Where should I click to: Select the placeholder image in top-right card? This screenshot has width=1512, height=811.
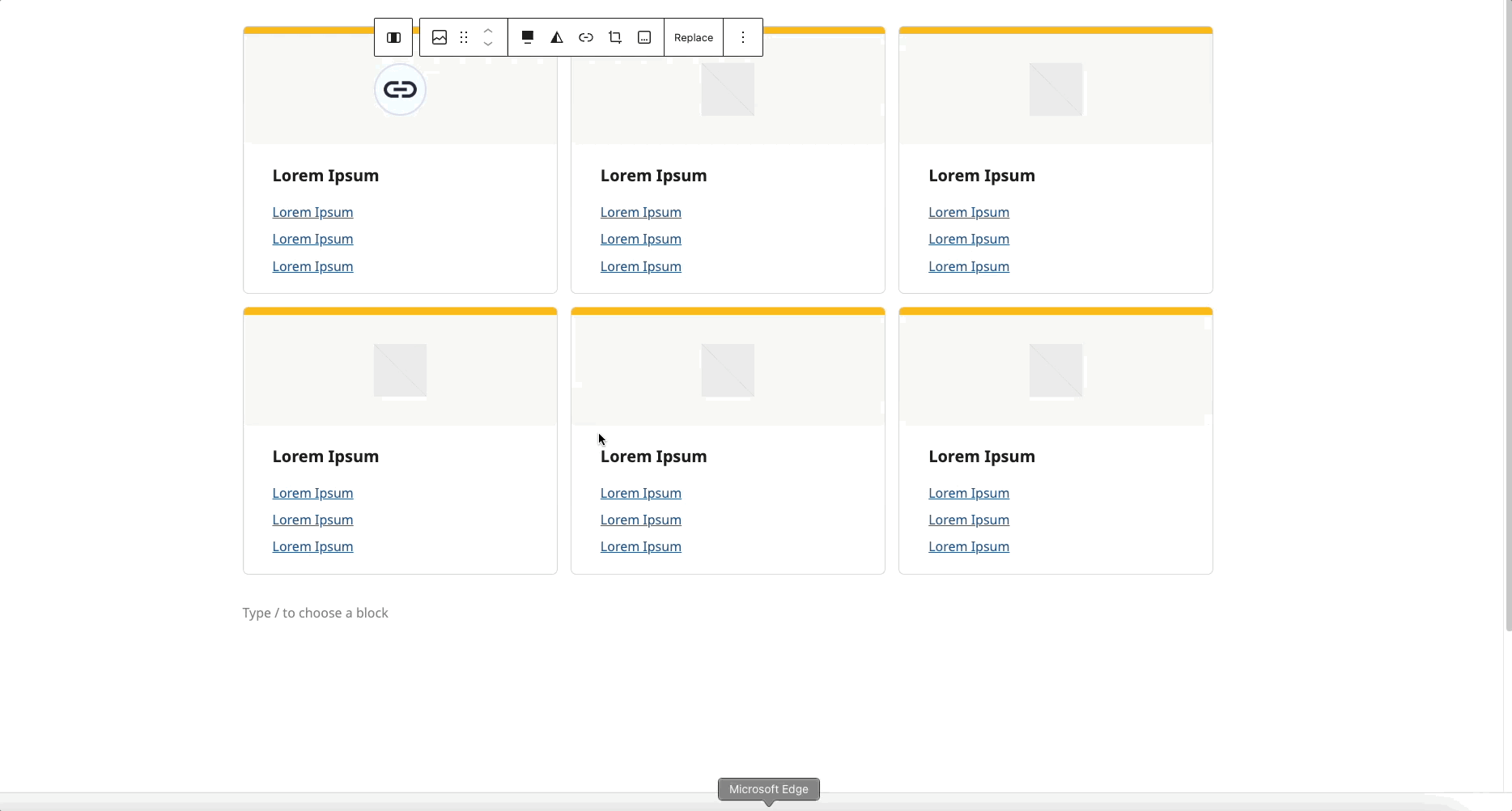click(1055, 89)
